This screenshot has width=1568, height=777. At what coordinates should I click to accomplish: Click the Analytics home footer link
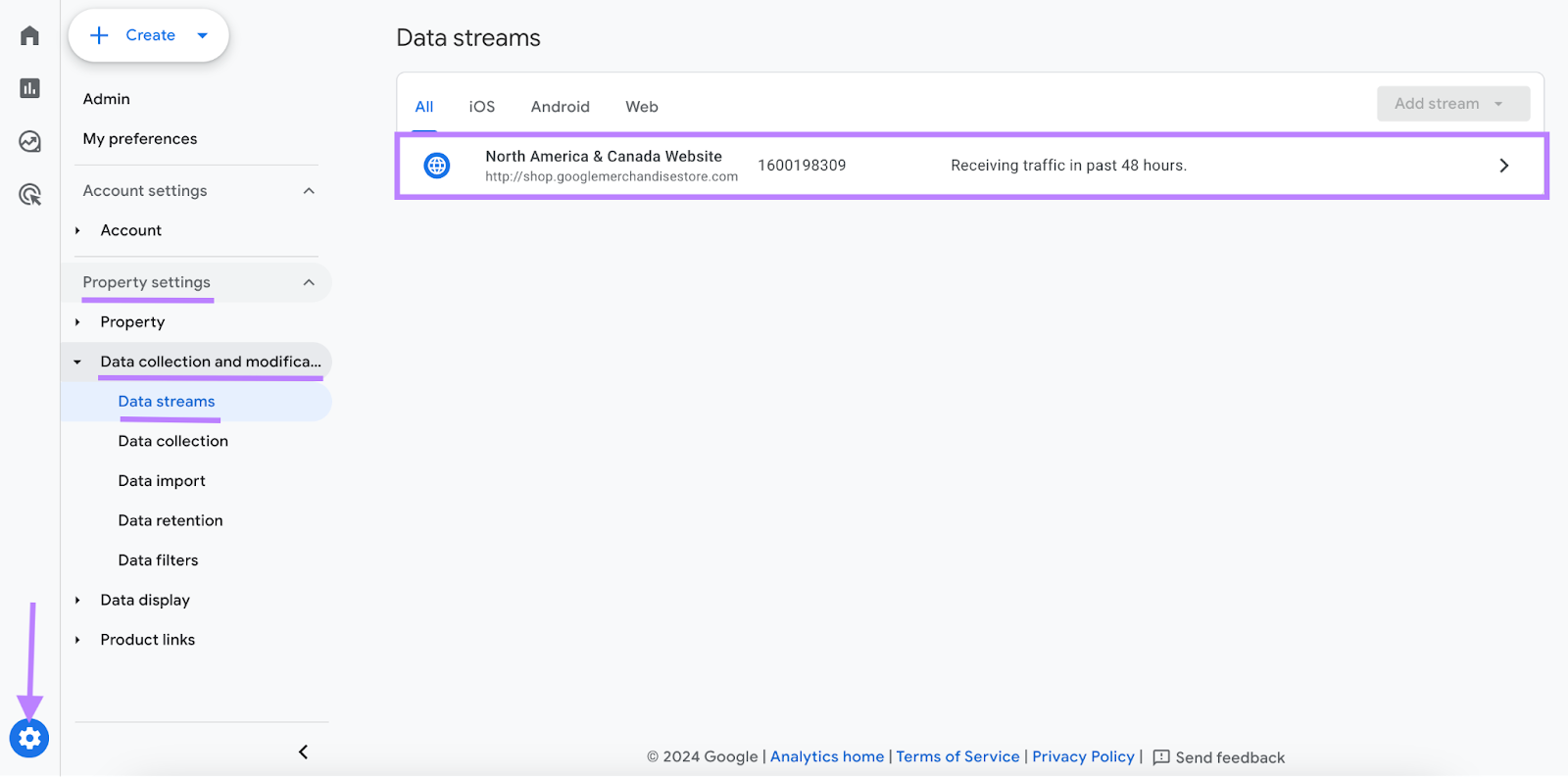click(827, 756)
